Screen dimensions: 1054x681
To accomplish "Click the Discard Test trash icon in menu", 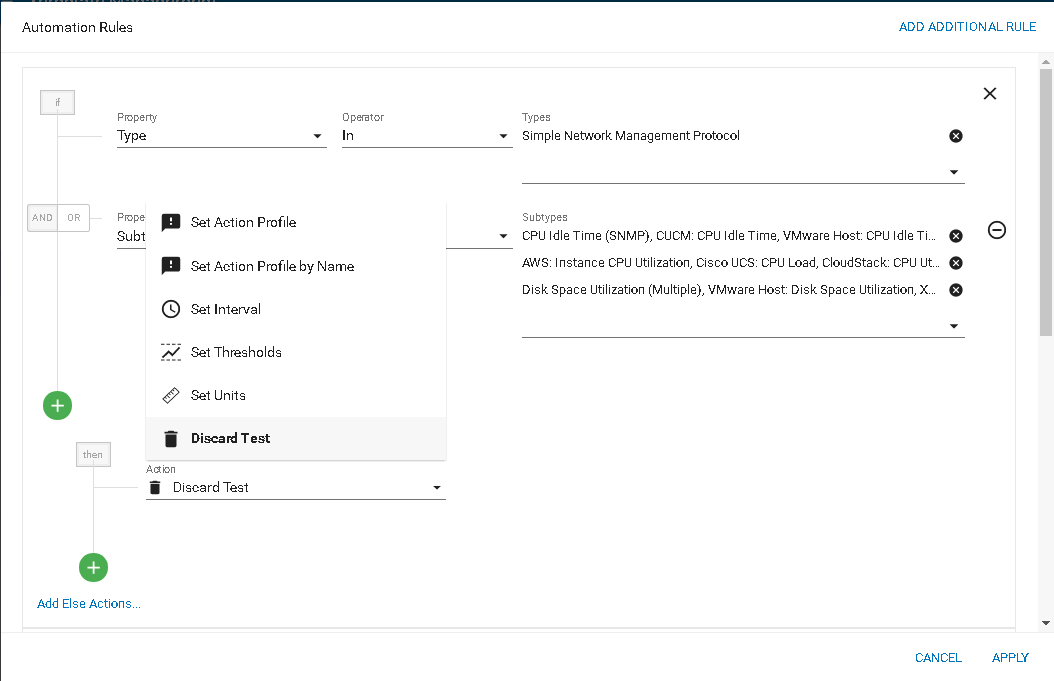I will pos(171,439).
